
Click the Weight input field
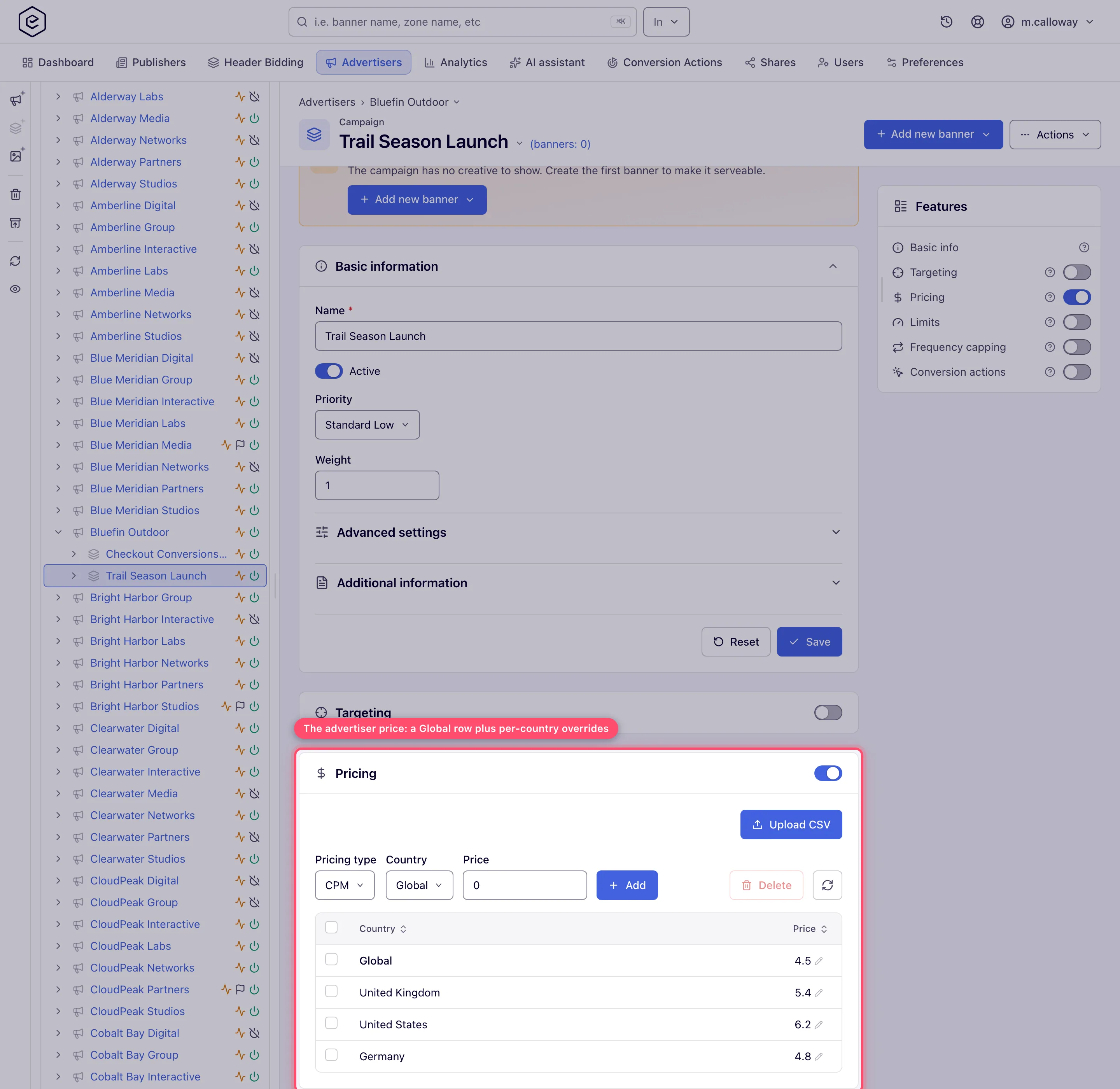(377, 486)
